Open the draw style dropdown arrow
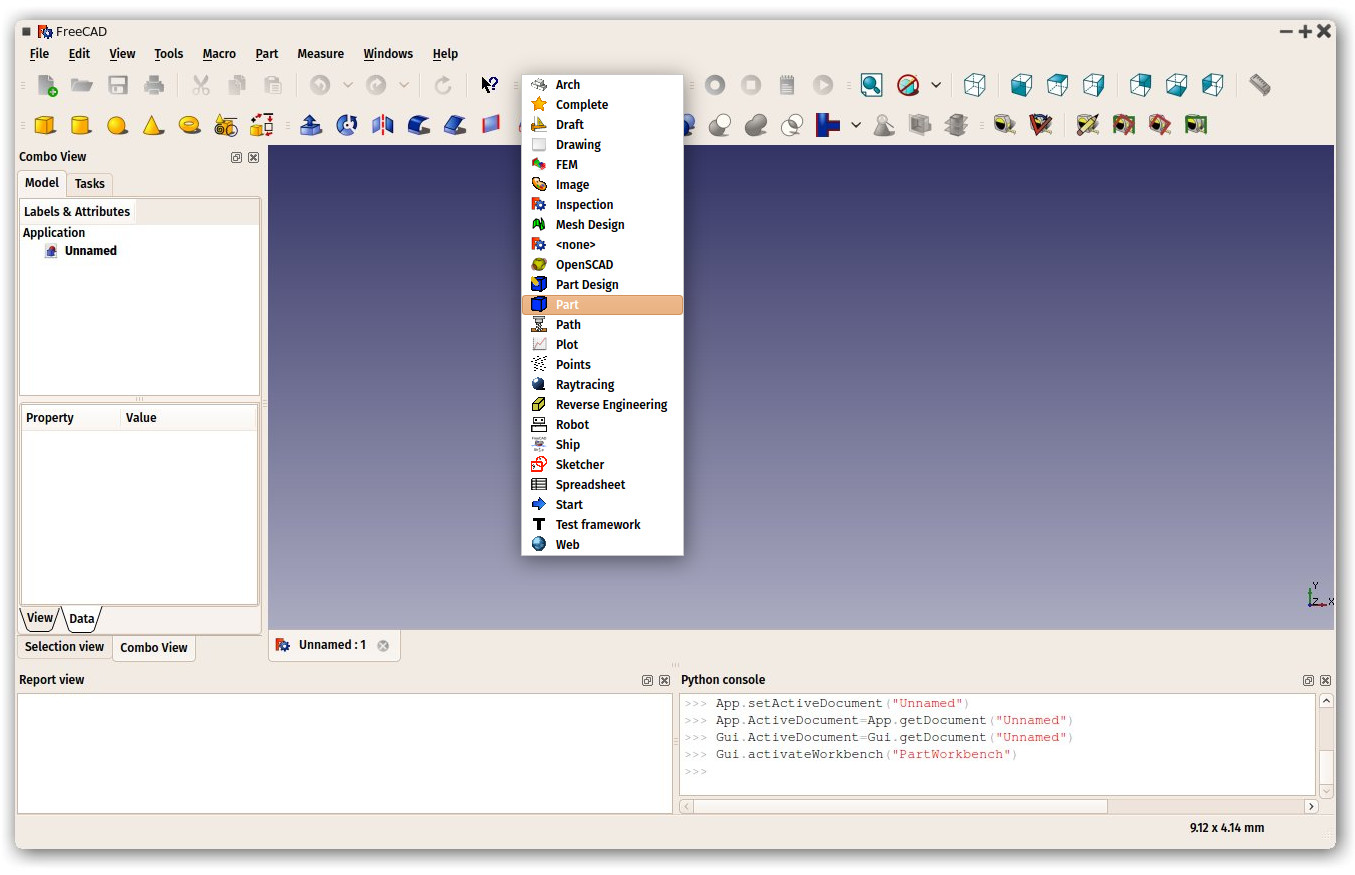This screenshot has height=875, width=1355. pos(936,85)
